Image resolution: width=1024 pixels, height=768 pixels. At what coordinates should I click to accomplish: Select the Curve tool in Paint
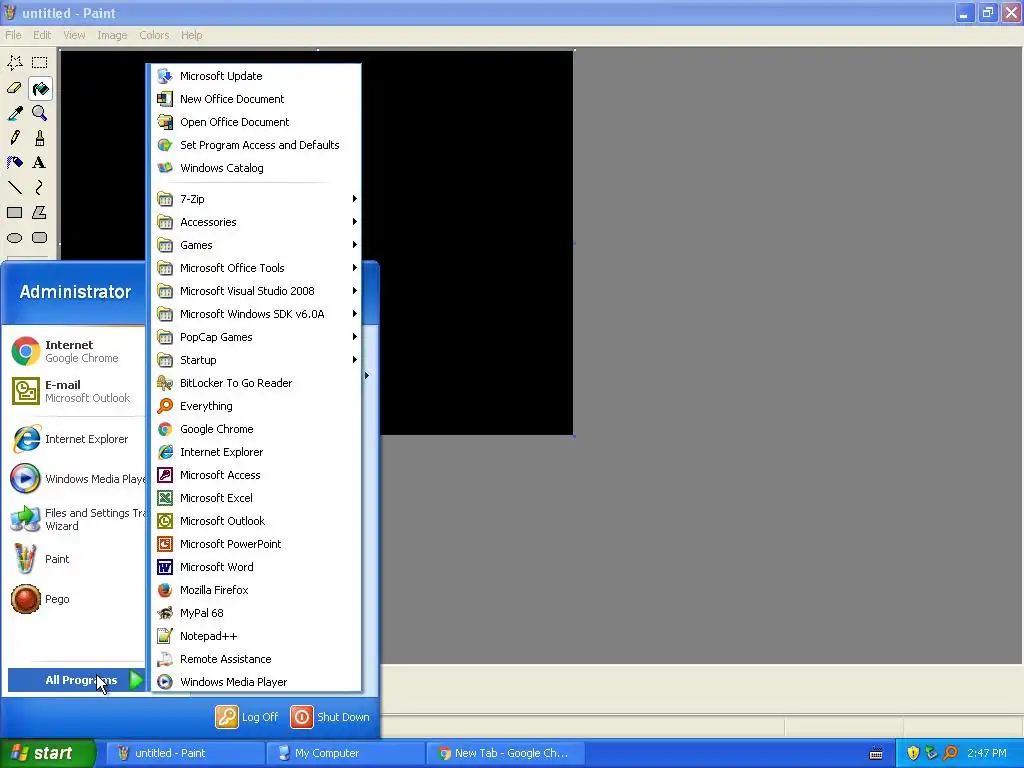pos(39,187)
